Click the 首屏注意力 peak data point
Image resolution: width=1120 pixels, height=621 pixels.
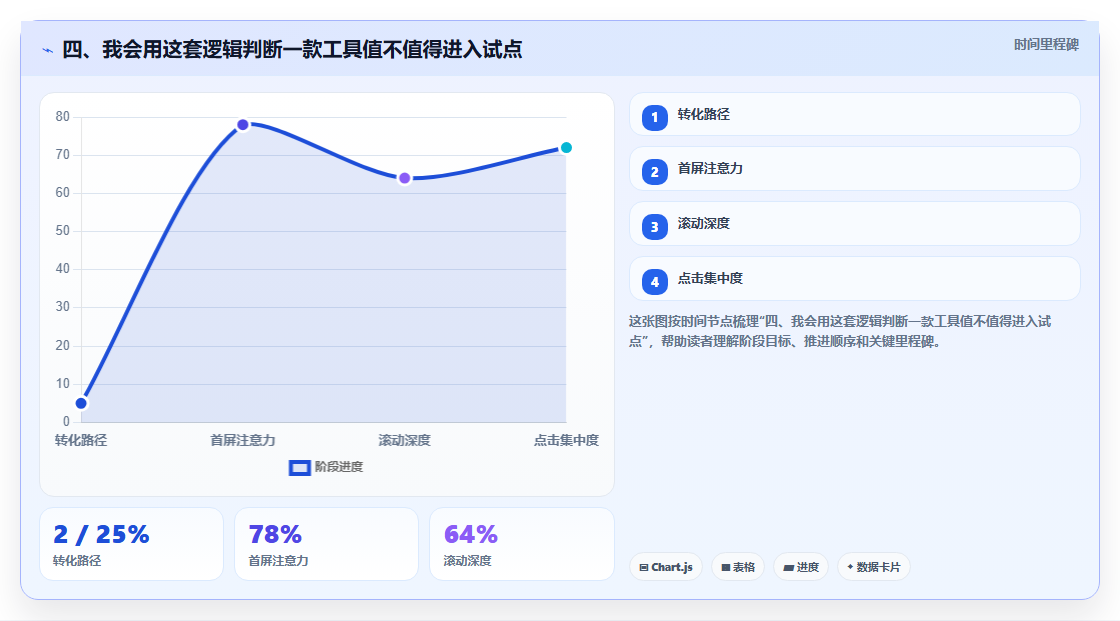coord(243,125)
